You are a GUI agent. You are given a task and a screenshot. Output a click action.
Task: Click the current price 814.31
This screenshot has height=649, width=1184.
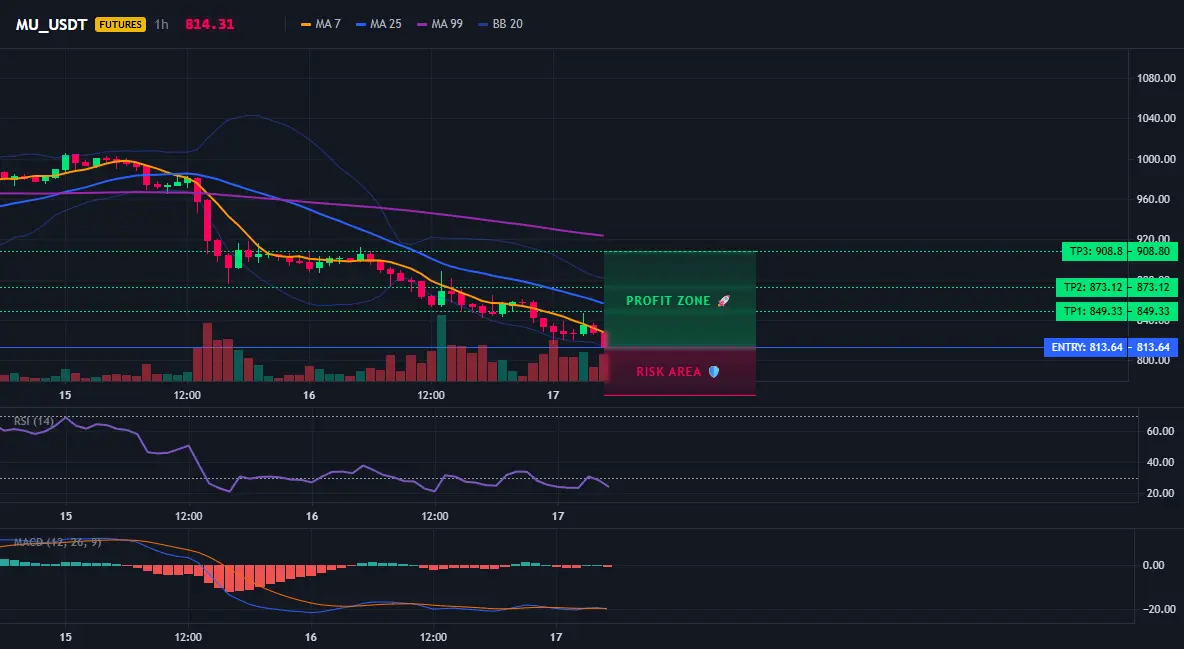point(209,24)
